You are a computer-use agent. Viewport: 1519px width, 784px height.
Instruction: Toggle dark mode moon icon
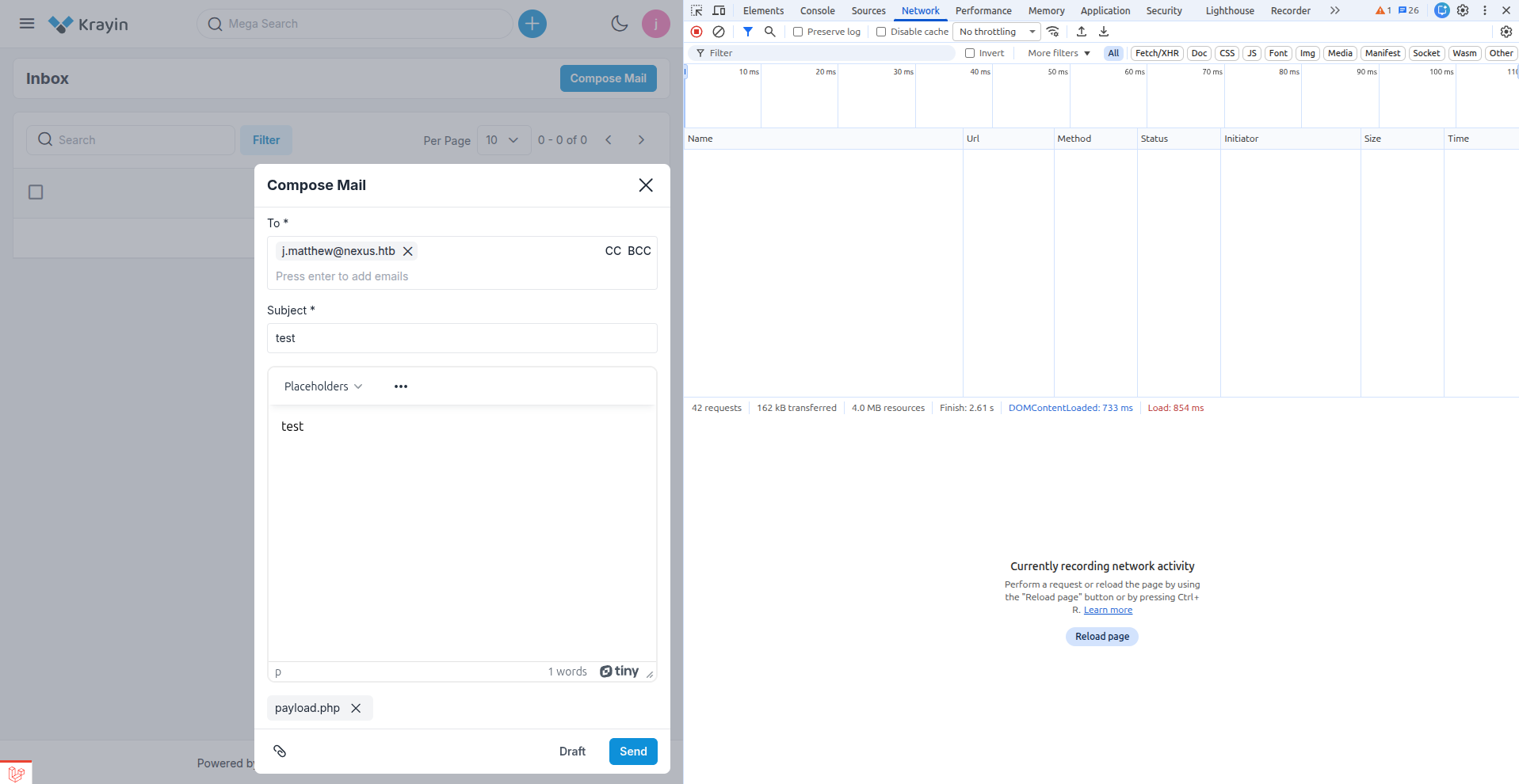(620, 24)
